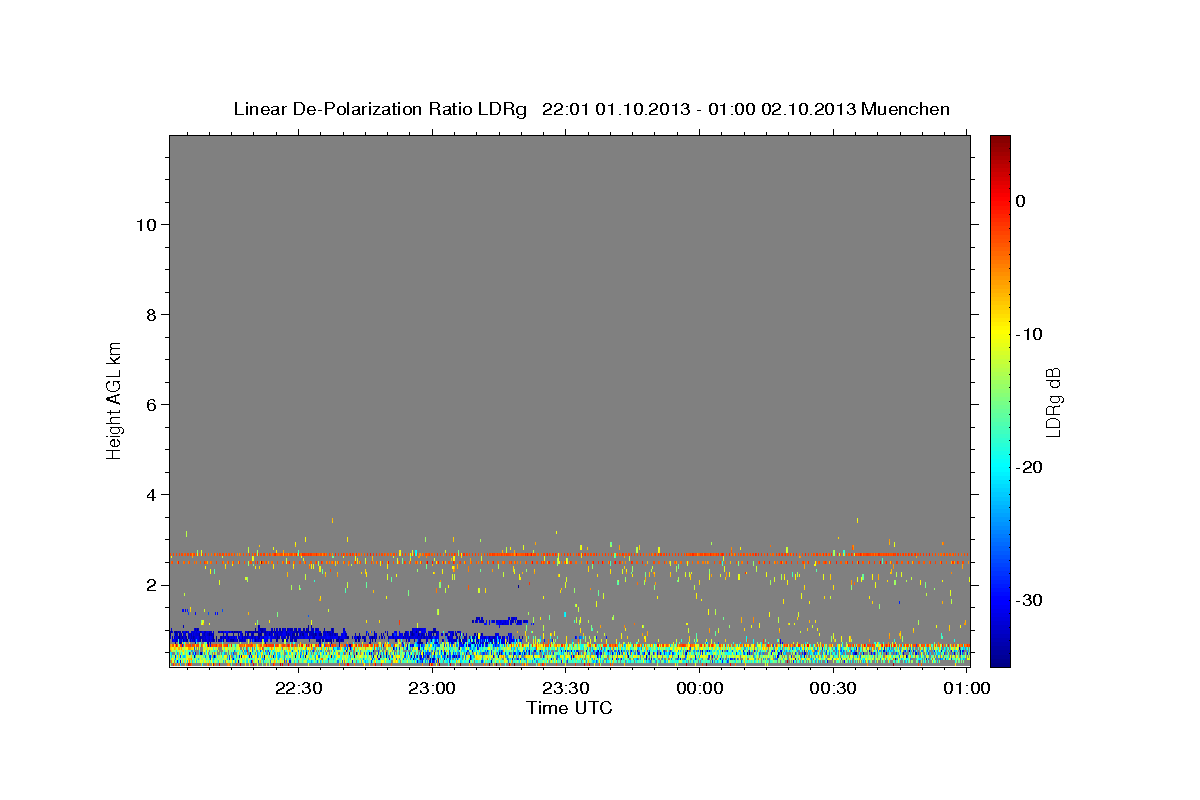The height and width of the screenshot is (800, 1200).
Task: Click the time tick label '23:00'
Action: tap(432, 688)
